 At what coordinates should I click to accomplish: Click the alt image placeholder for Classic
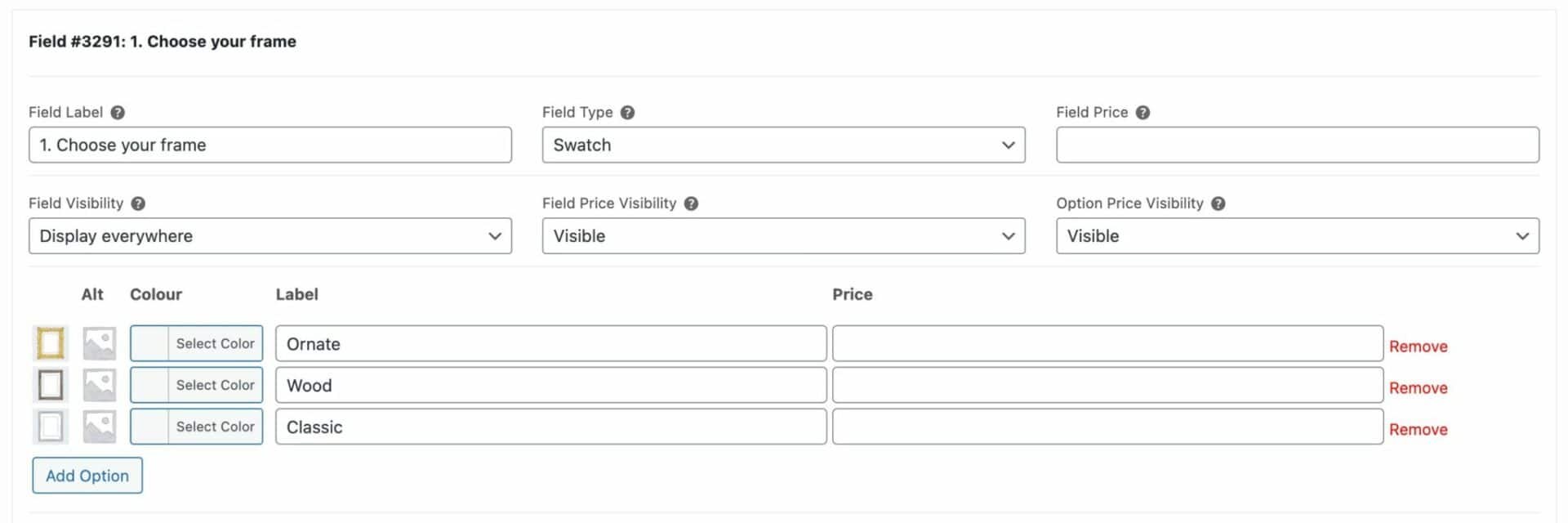coord(100,427)
